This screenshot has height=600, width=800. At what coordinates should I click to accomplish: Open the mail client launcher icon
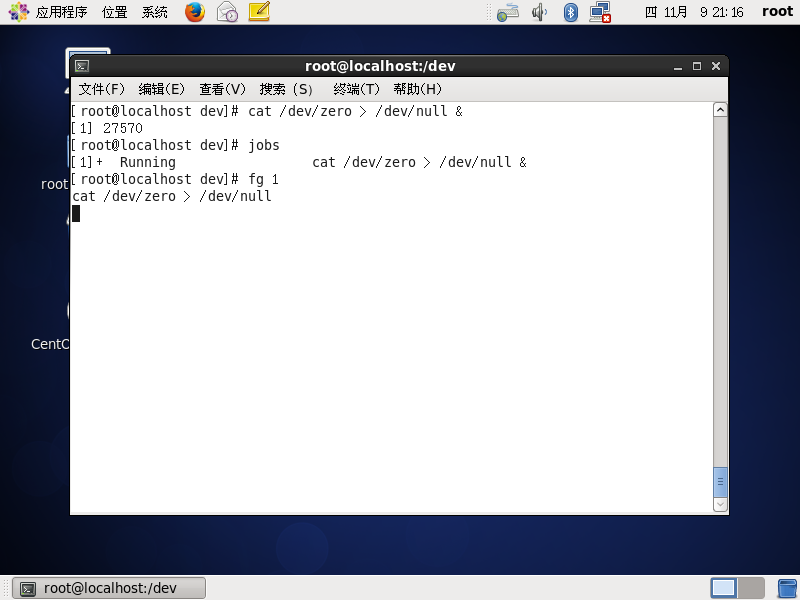click(227, 12)
